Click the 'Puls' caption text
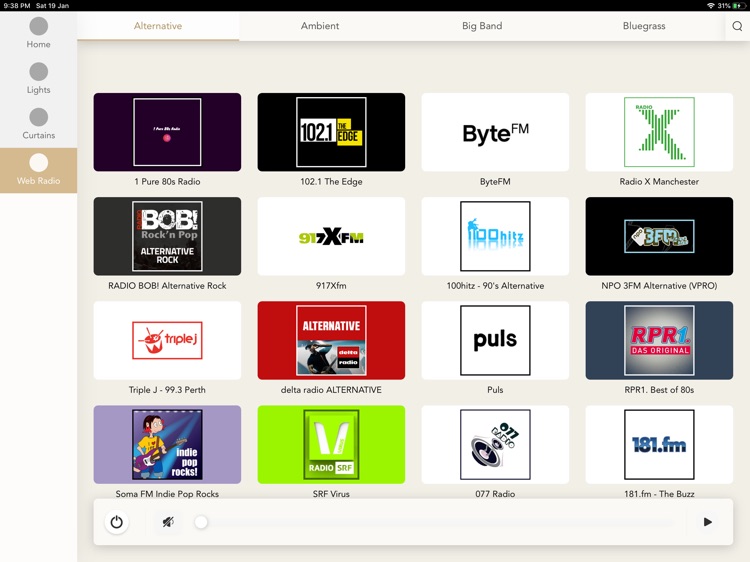The height and width of the screenshot is (562, 750). [x=495, y=390]
